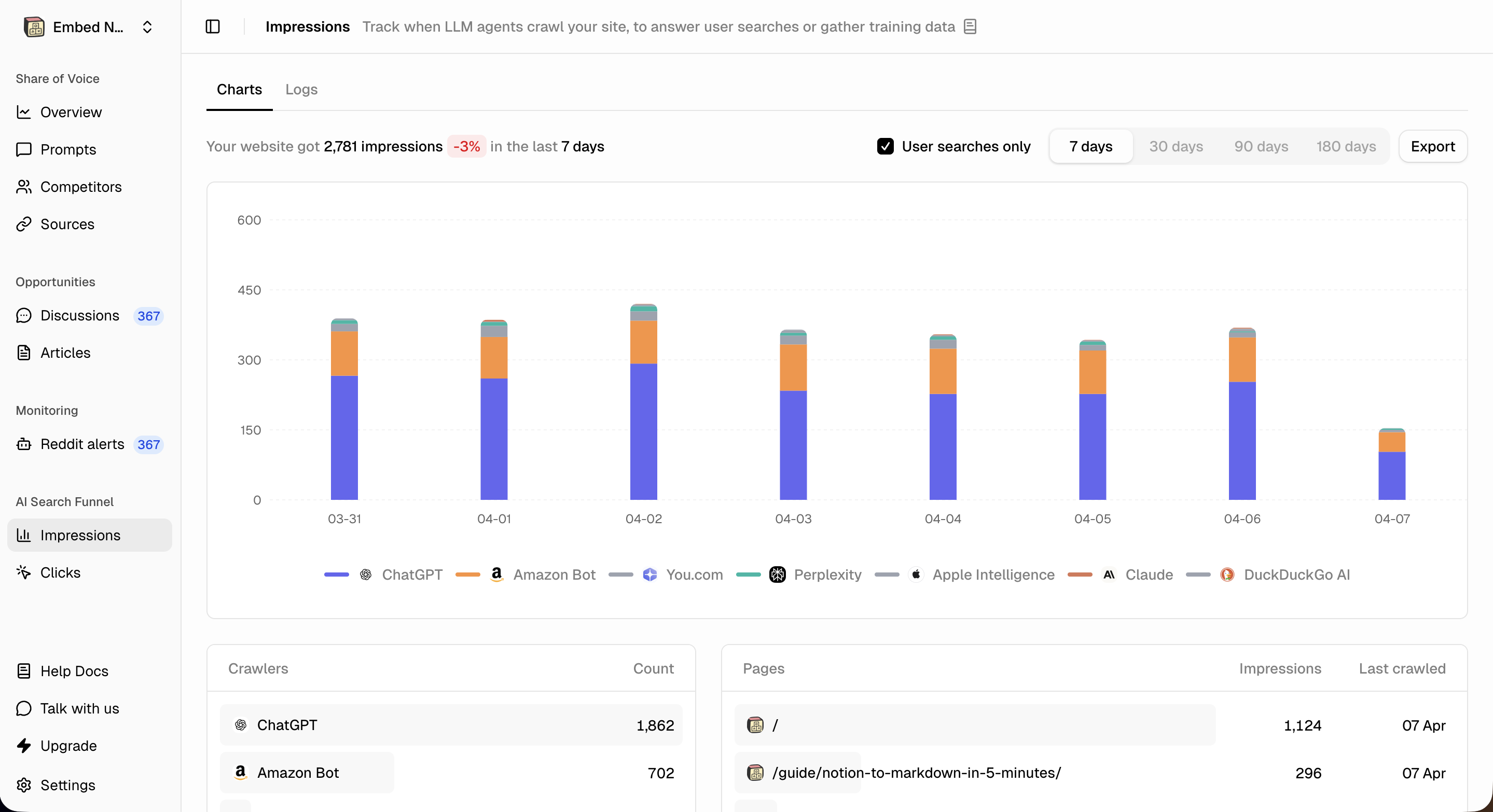The width and height of the screenshot is (1493, 812).
Task: Click the Export button
Action: point(1433,146)
